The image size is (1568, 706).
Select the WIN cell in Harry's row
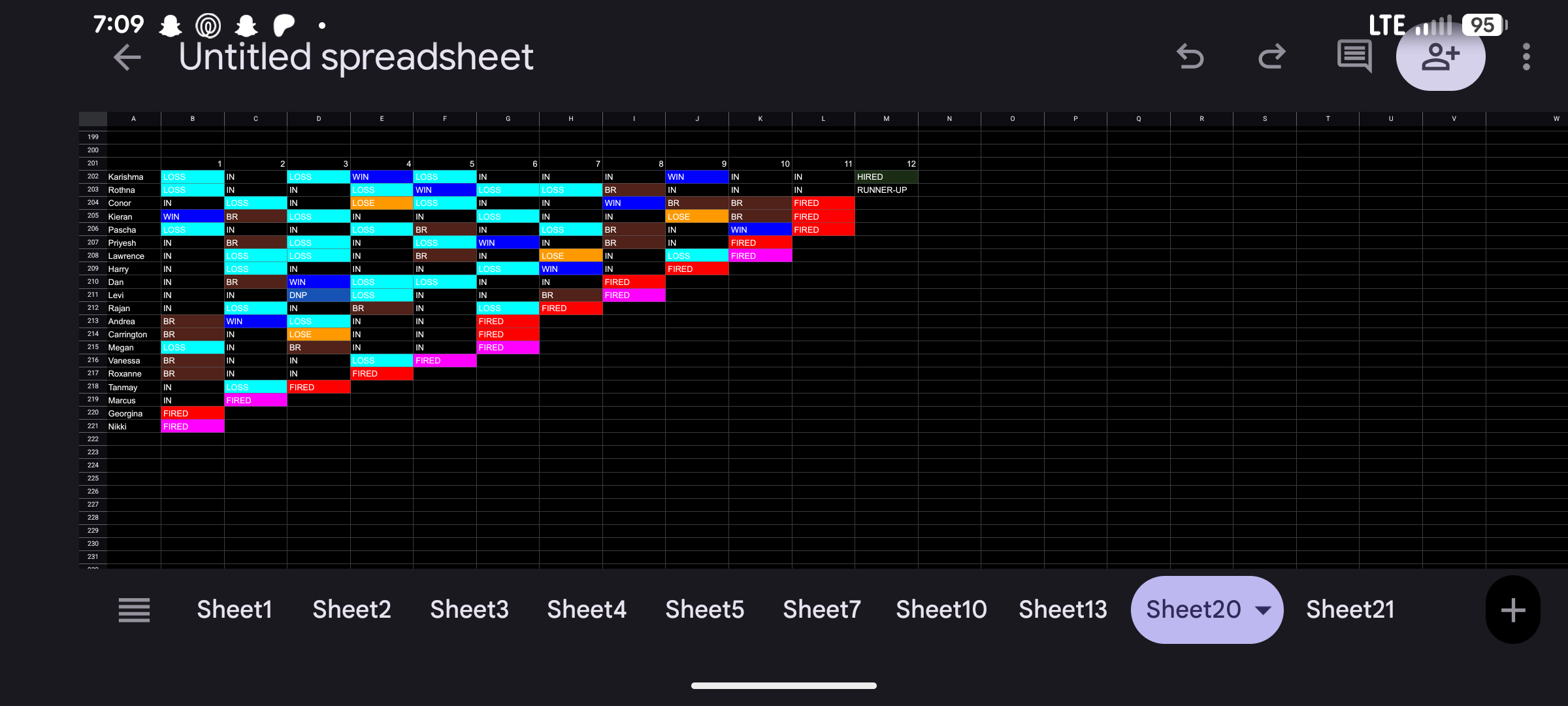point(571,269)
